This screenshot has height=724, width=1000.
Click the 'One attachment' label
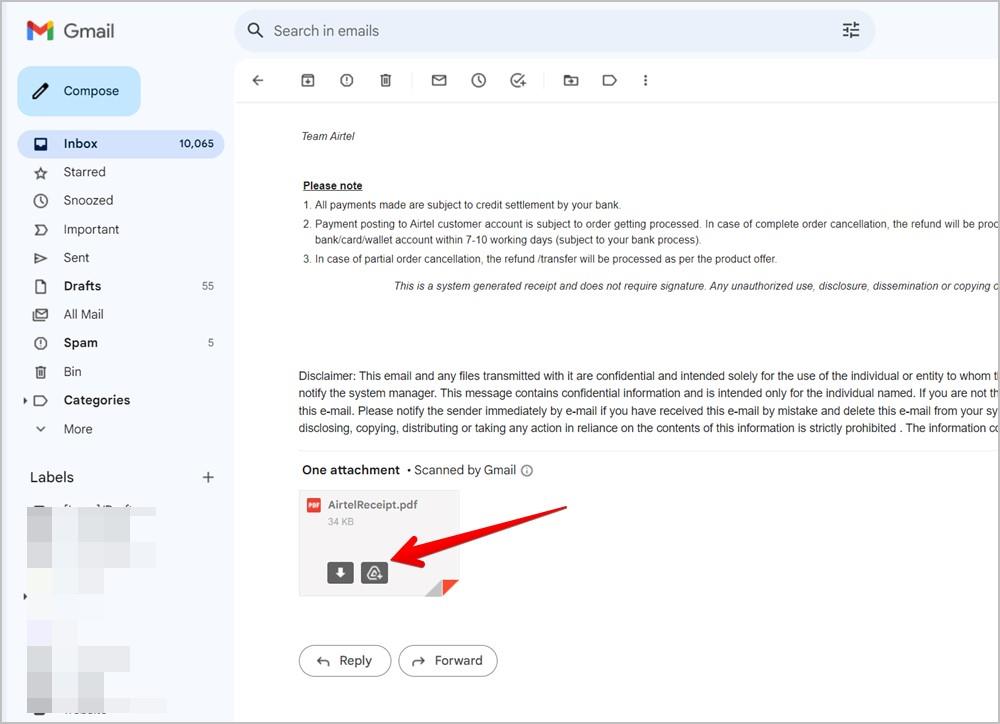351,470
